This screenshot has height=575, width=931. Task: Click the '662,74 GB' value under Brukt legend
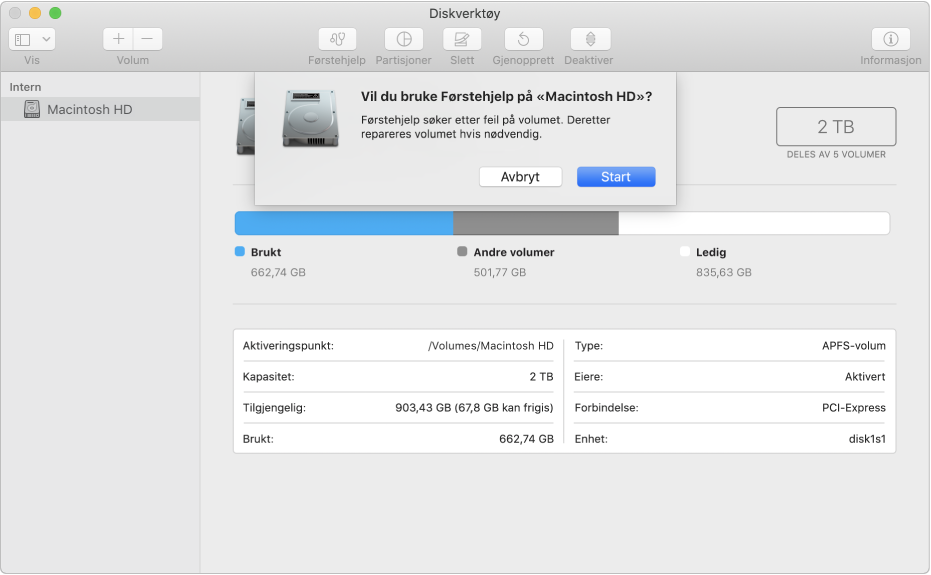[278, 272]
